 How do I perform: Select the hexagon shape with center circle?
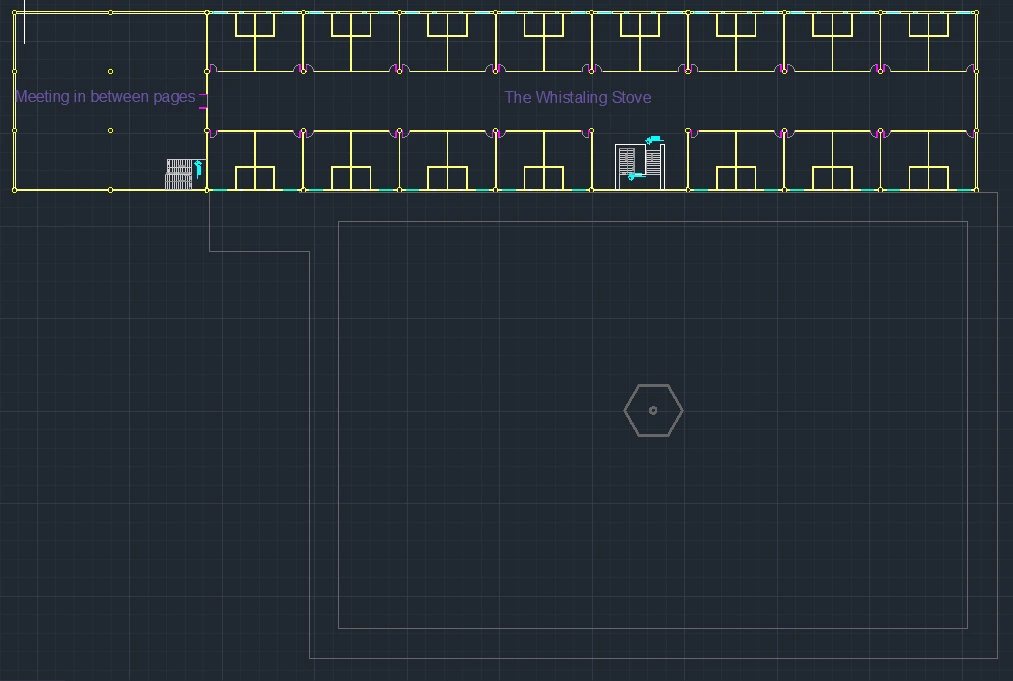(x=653, y=410)
